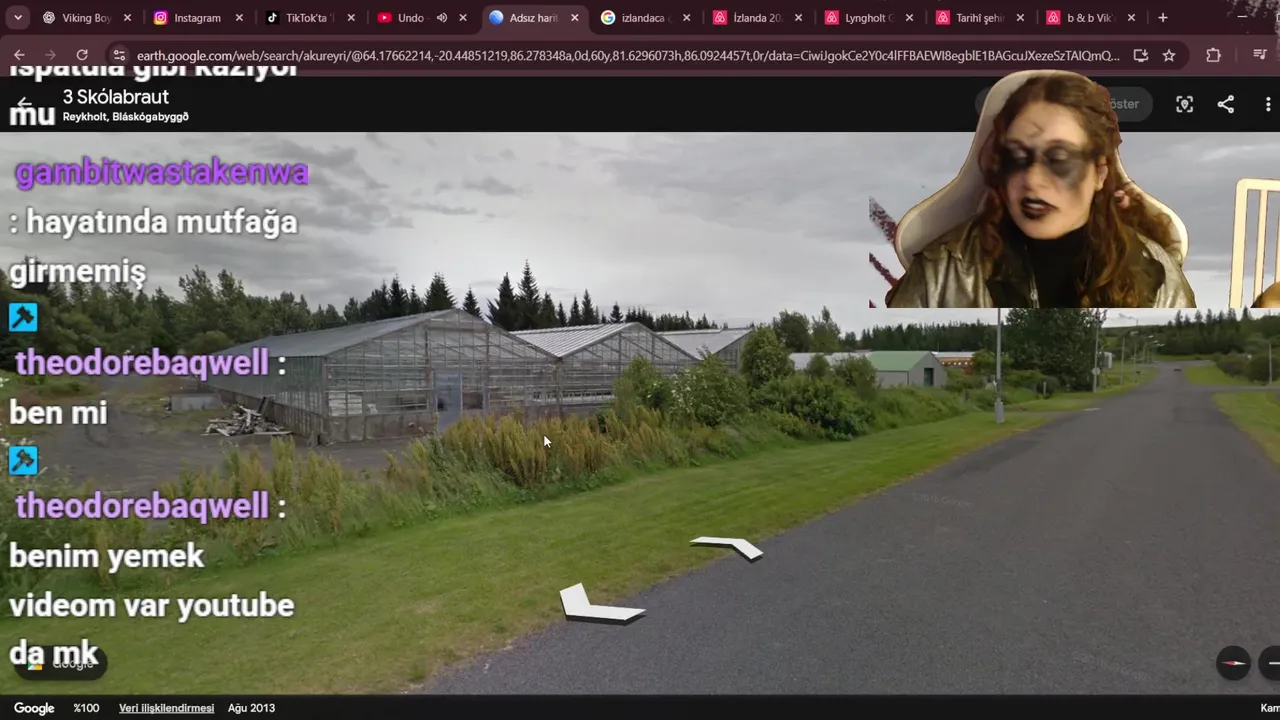The width and height of the screenshot is (1280, 720).
Task: Open the Instagram browser tab
Action: 197,18
